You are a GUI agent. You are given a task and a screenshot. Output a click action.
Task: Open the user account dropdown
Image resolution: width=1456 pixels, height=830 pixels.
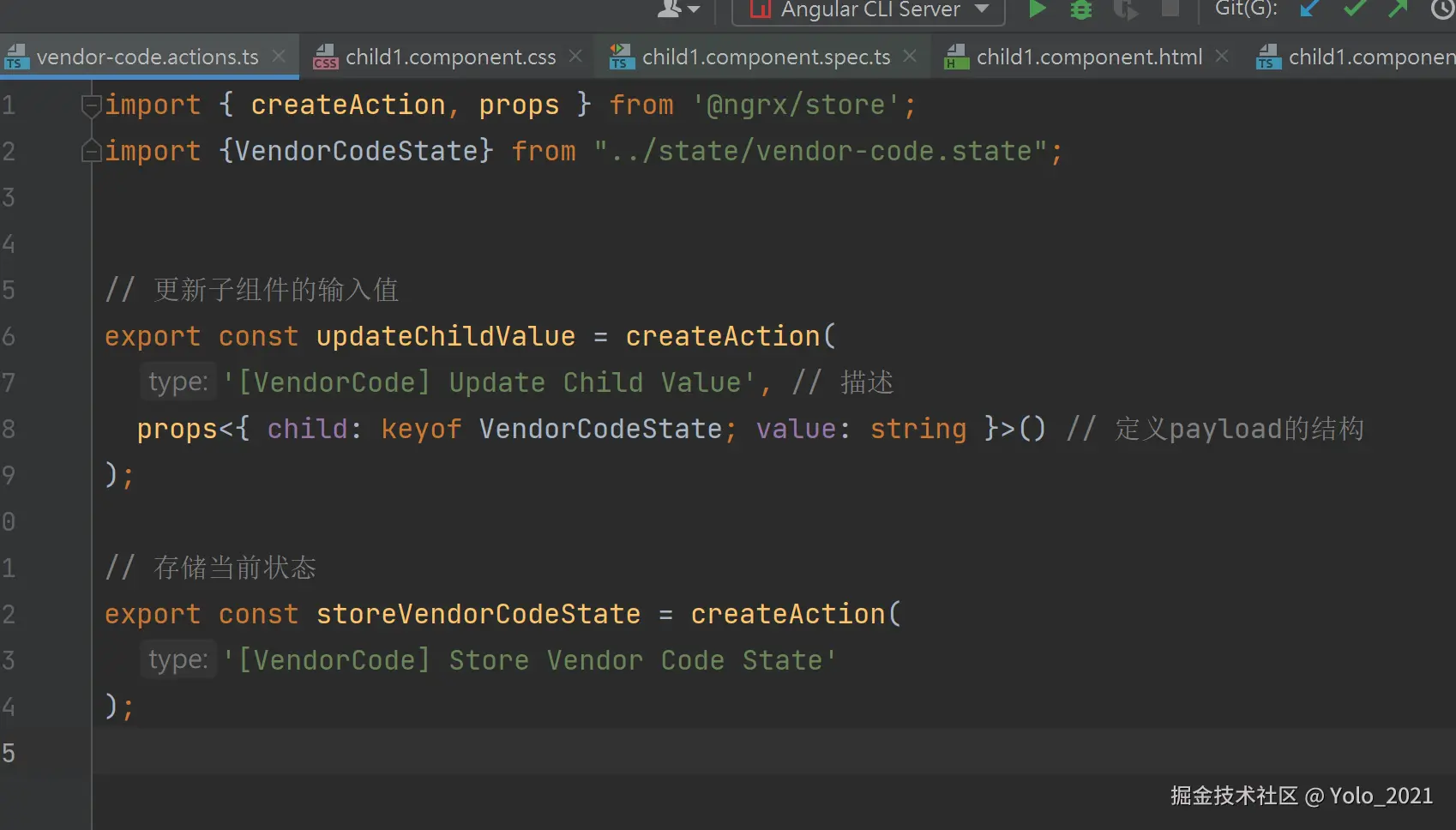pos(678,9)
